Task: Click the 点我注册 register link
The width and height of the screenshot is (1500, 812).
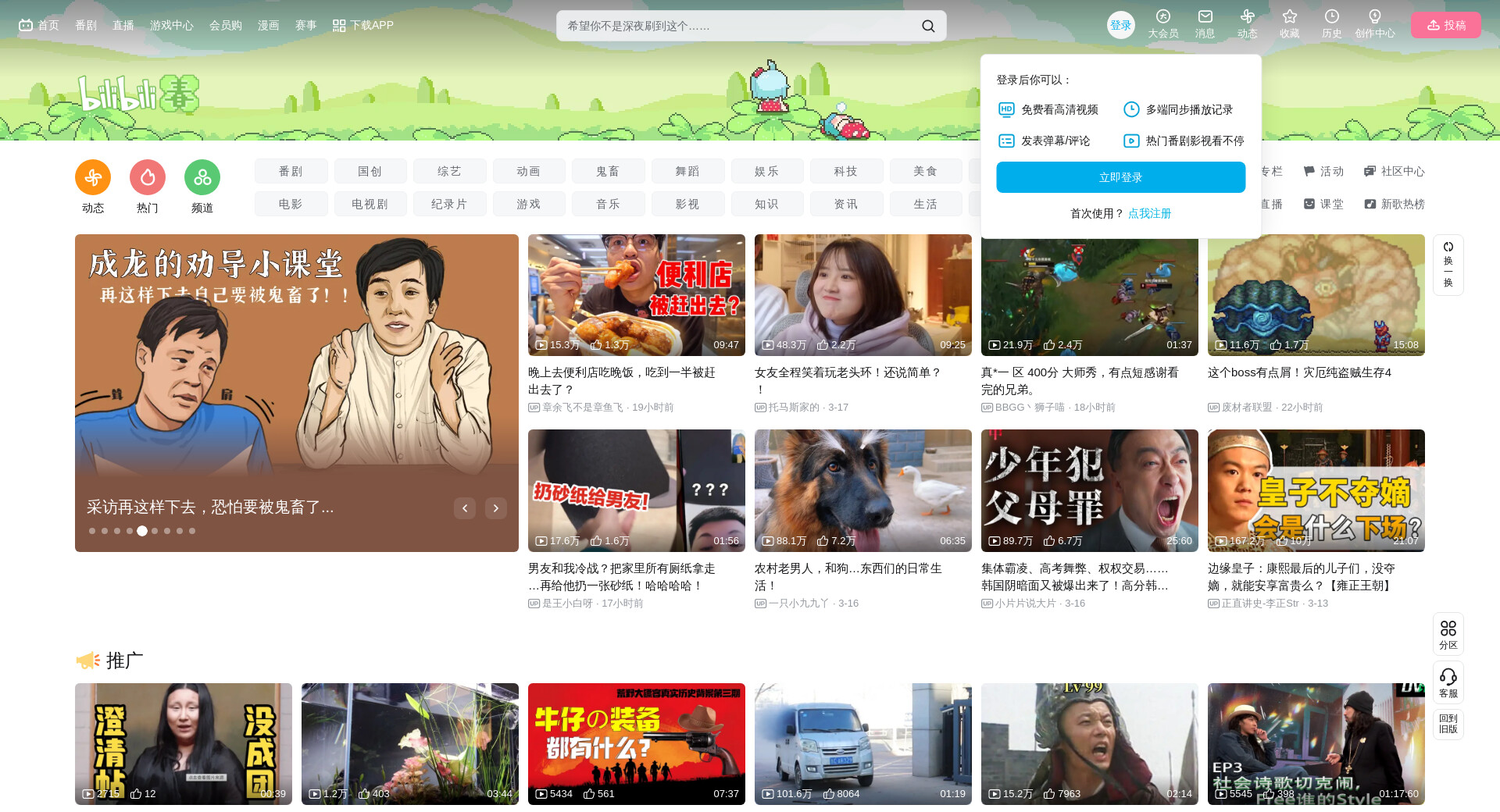Action: 1149,213
